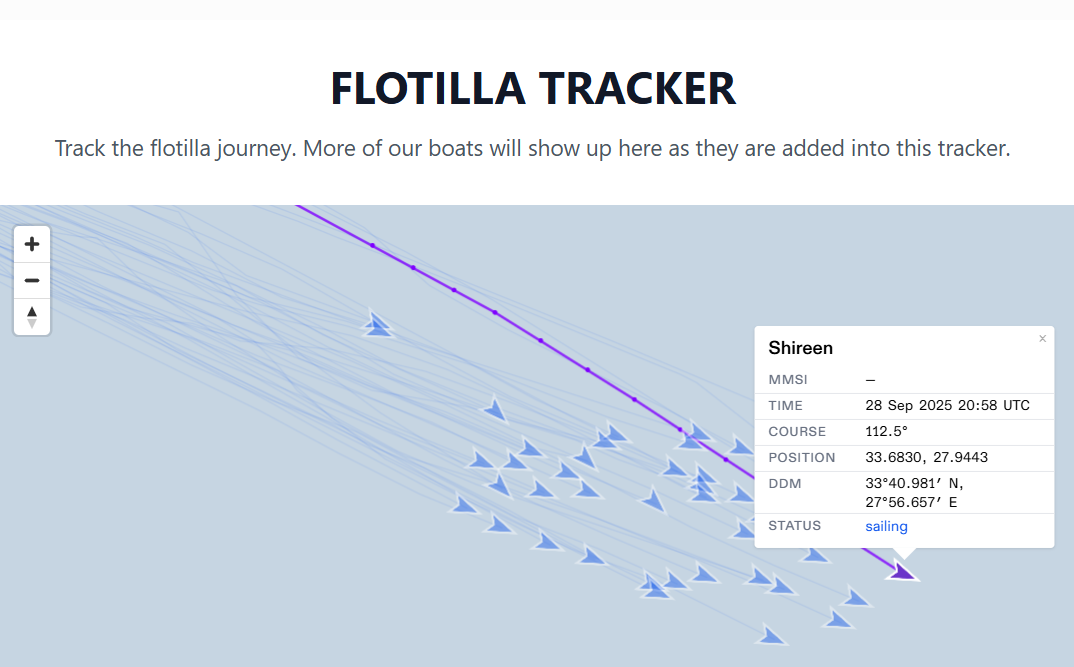
Task: Click the MMSI label in popup
Action: pyautogui.click(x=787, y=380)
